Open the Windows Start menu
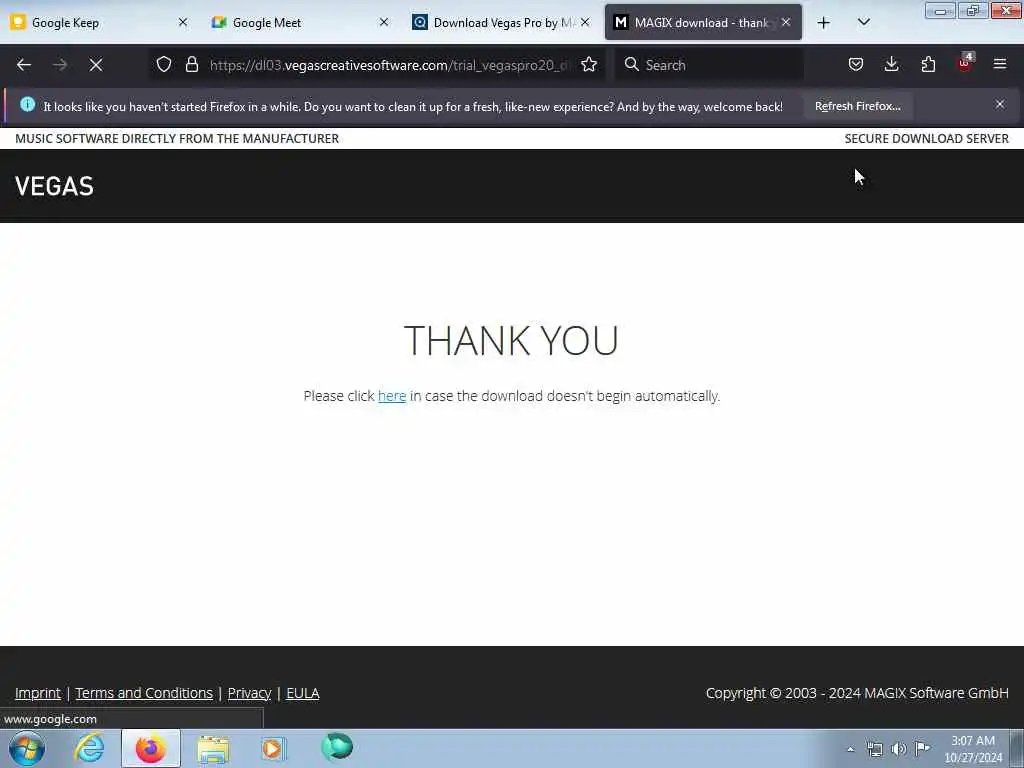The height and width of the screenshot is (768, 1024). point(27,748)
